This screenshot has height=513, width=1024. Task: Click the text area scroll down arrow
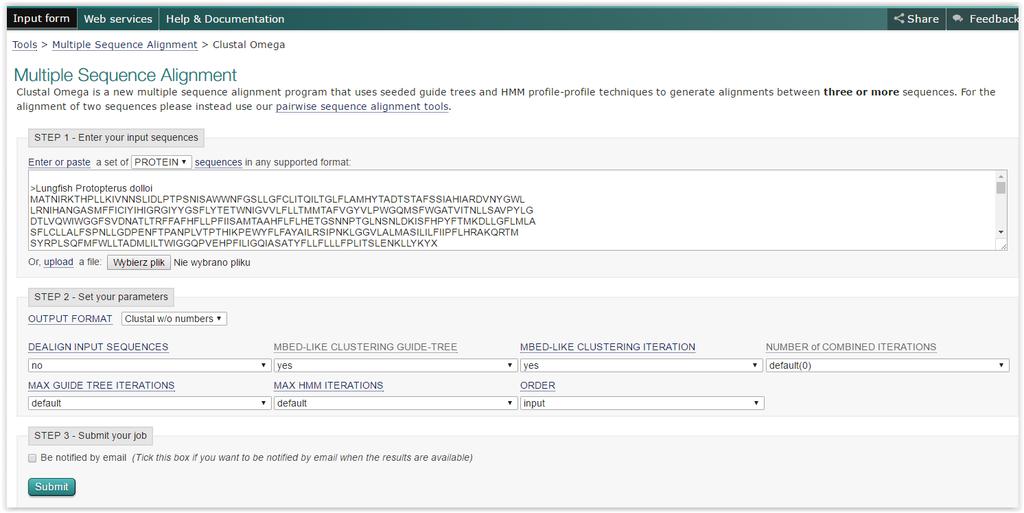(1001, 232)
